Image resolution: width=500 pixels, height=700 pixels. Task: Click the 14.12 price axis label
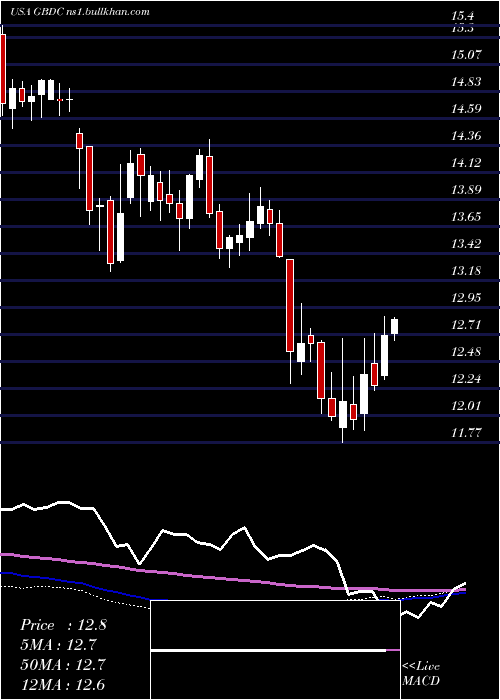pos(467,162)
